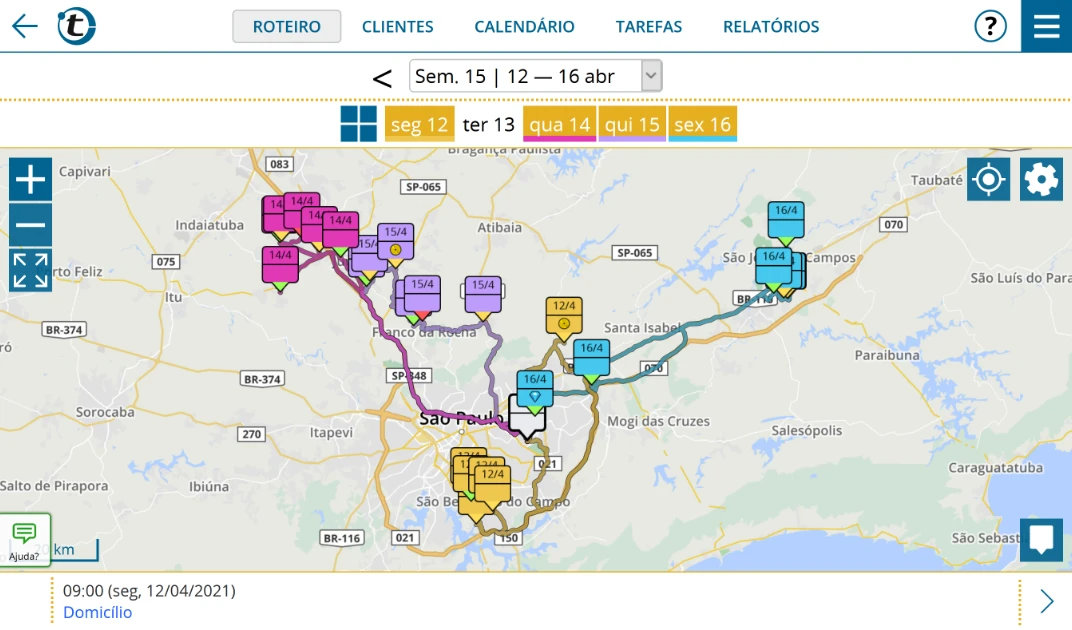Screen dimensions: 1072x630
Task: Zoom in on the map
Action: pos(31,180)
